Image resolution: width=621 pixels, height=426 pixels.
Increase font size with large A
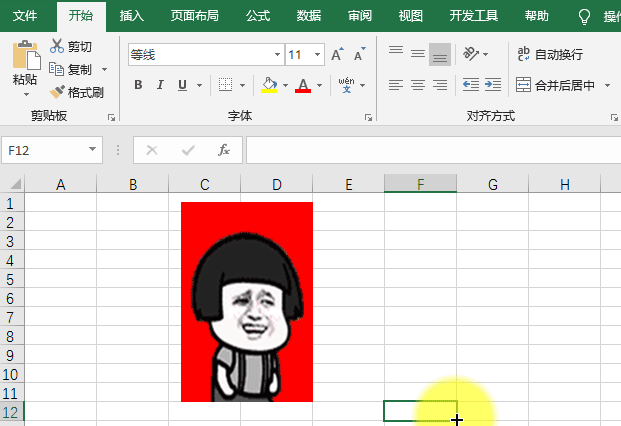[337, 54]
